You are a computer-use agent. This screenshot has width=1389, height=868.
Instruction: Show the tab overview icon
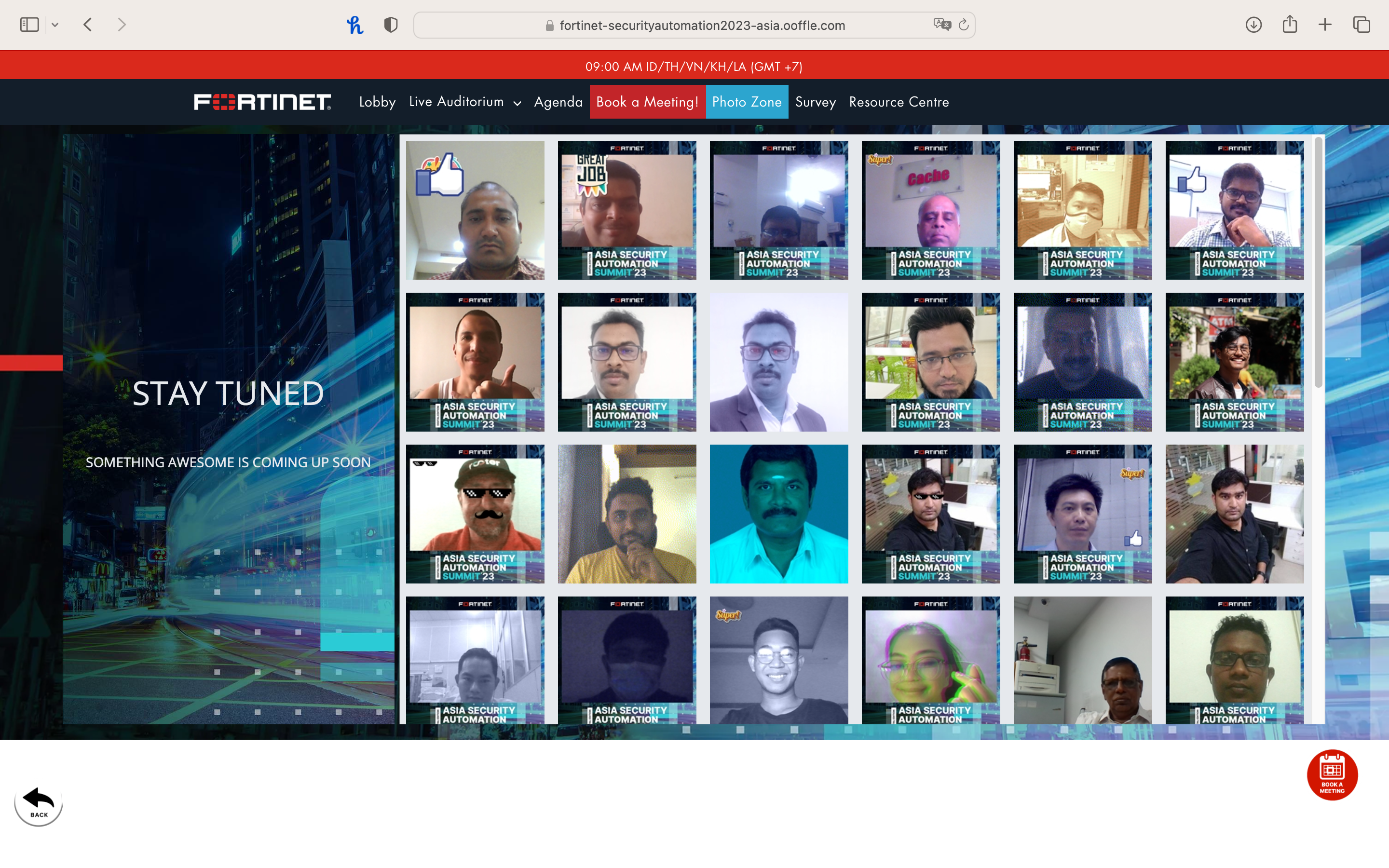[1362, 25]
